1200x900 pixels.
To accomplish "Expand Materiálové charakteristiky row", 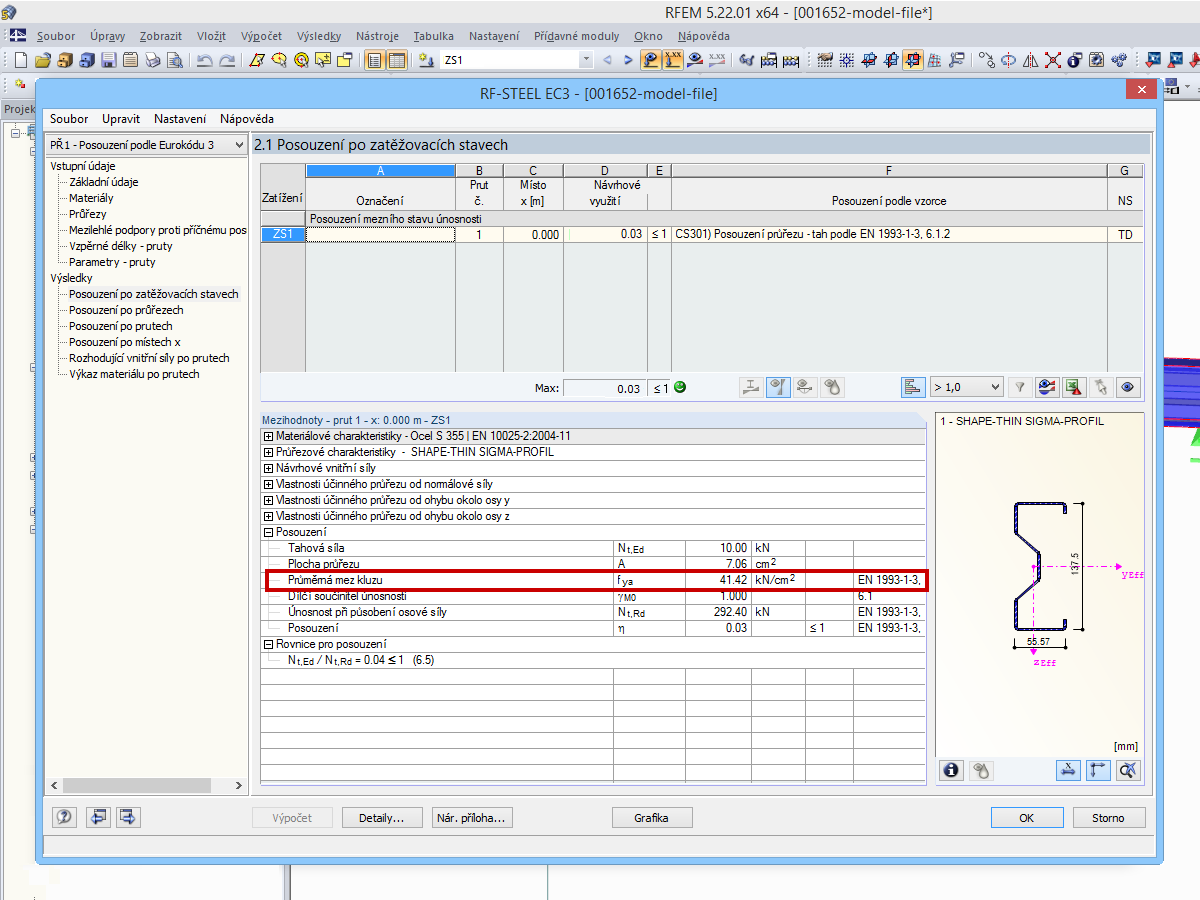I will (x=268, y=436).
